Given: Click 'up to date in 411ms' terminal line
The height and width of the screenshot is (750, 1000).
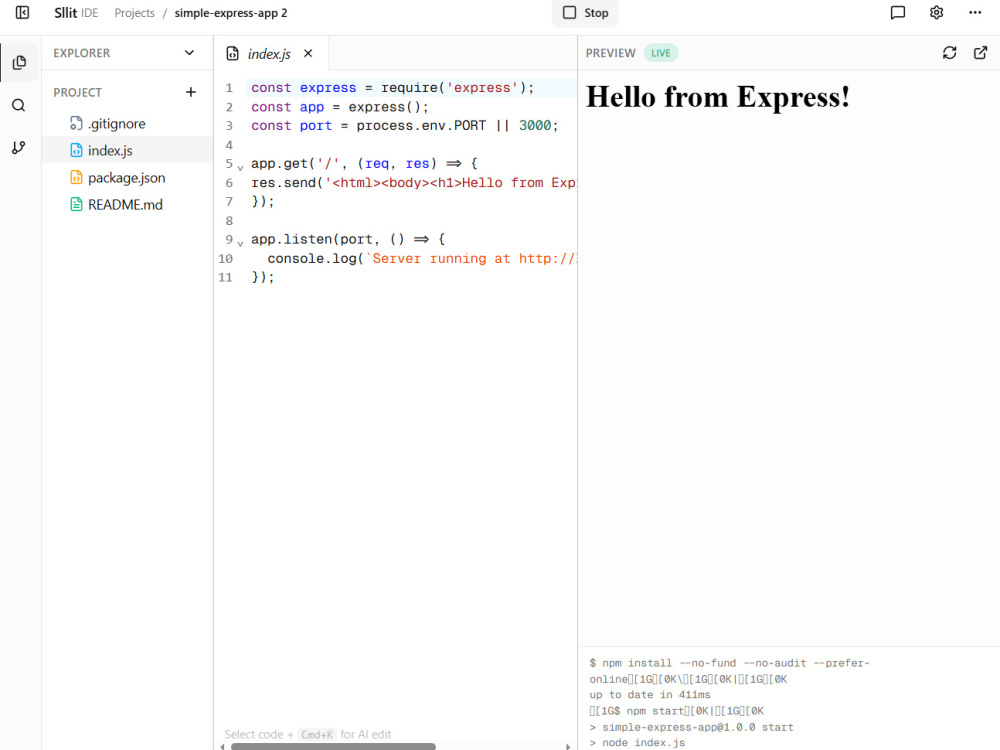Looking at the screenshot, I should (x=649, y=695).
